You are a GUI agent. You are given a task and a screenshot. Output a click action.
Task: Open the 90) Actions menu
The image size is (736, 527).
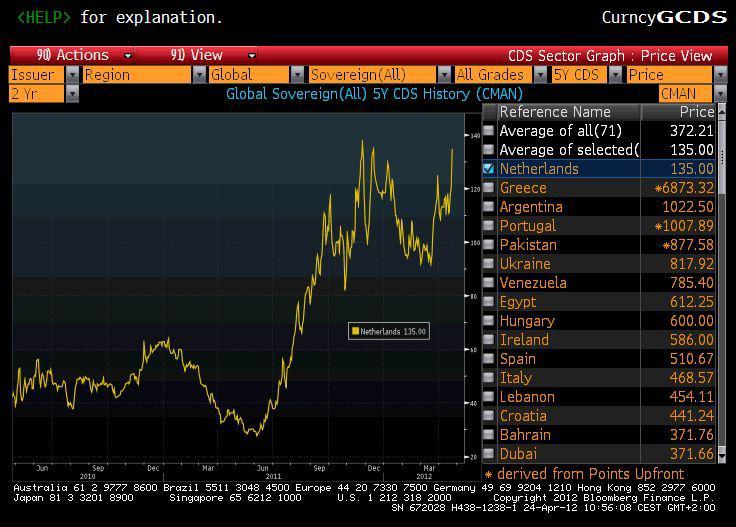point(73,55)
